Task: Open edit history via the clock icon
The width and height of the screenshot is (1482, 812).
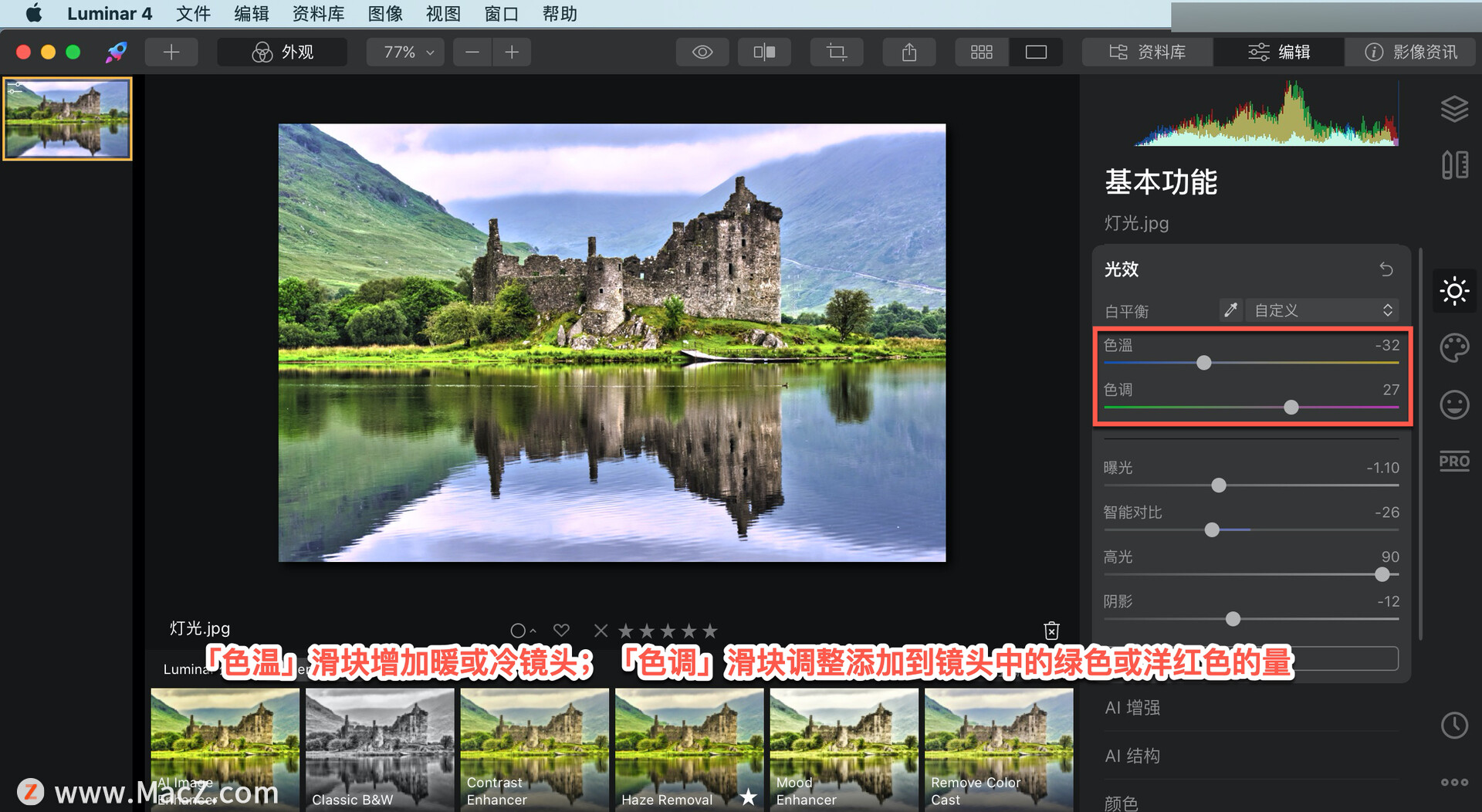Action: click(x=1454, y=725)
